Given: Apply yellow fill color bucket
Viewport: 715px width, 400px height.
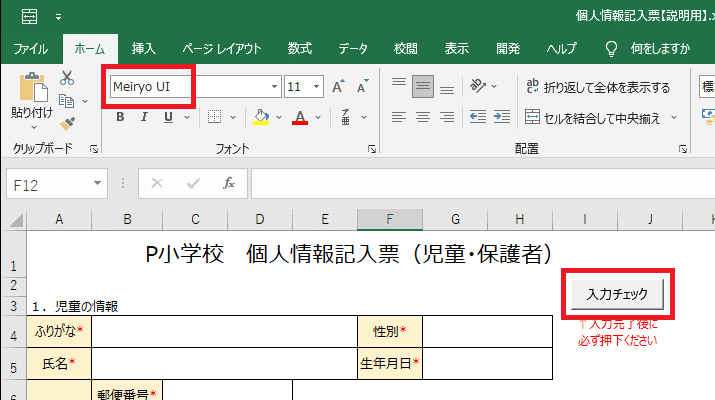Looking at the screenshot, I should click(261, 117).
